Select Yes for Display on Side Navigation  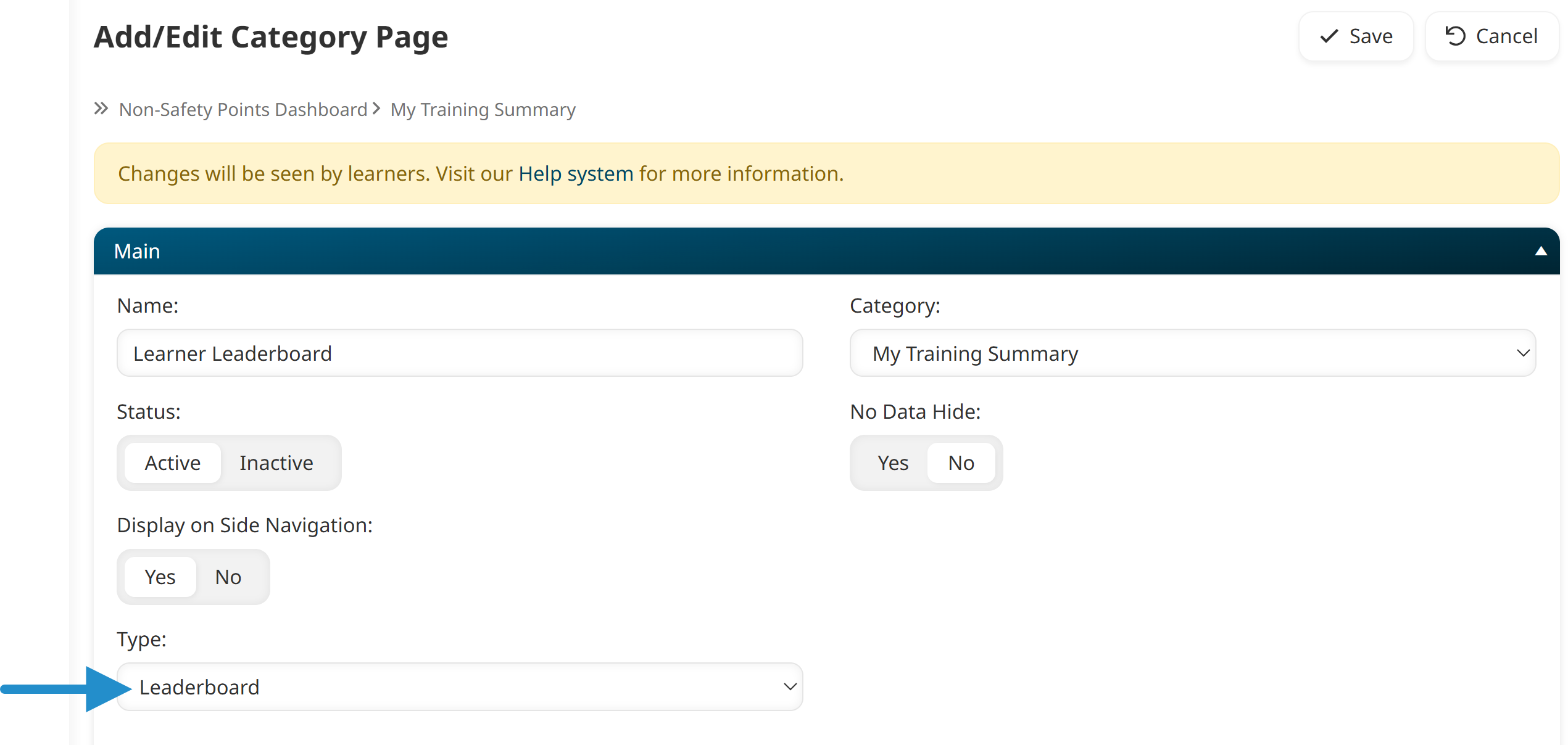pos(160,577)
